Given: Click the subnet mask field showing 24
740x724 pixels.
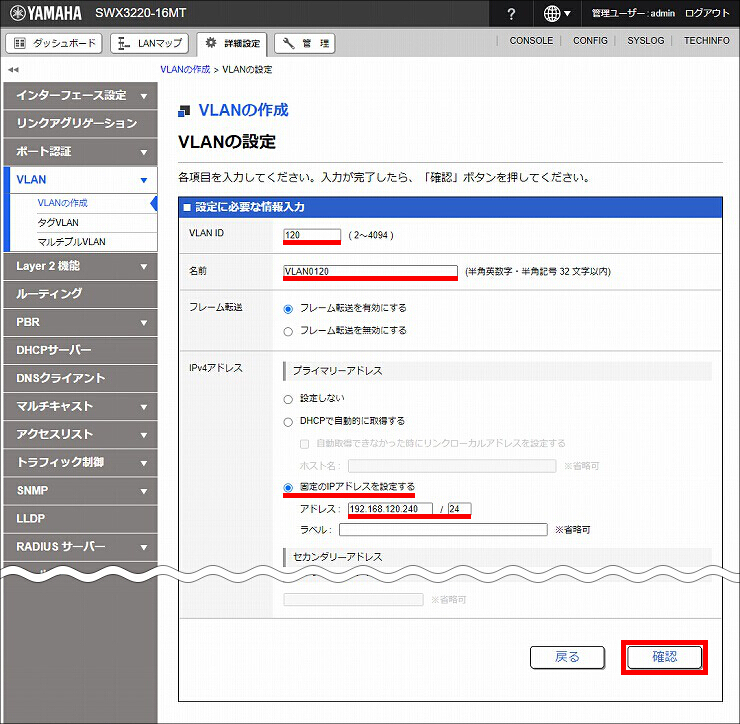Looking at the screenshot, I should (x=460, y=509).
